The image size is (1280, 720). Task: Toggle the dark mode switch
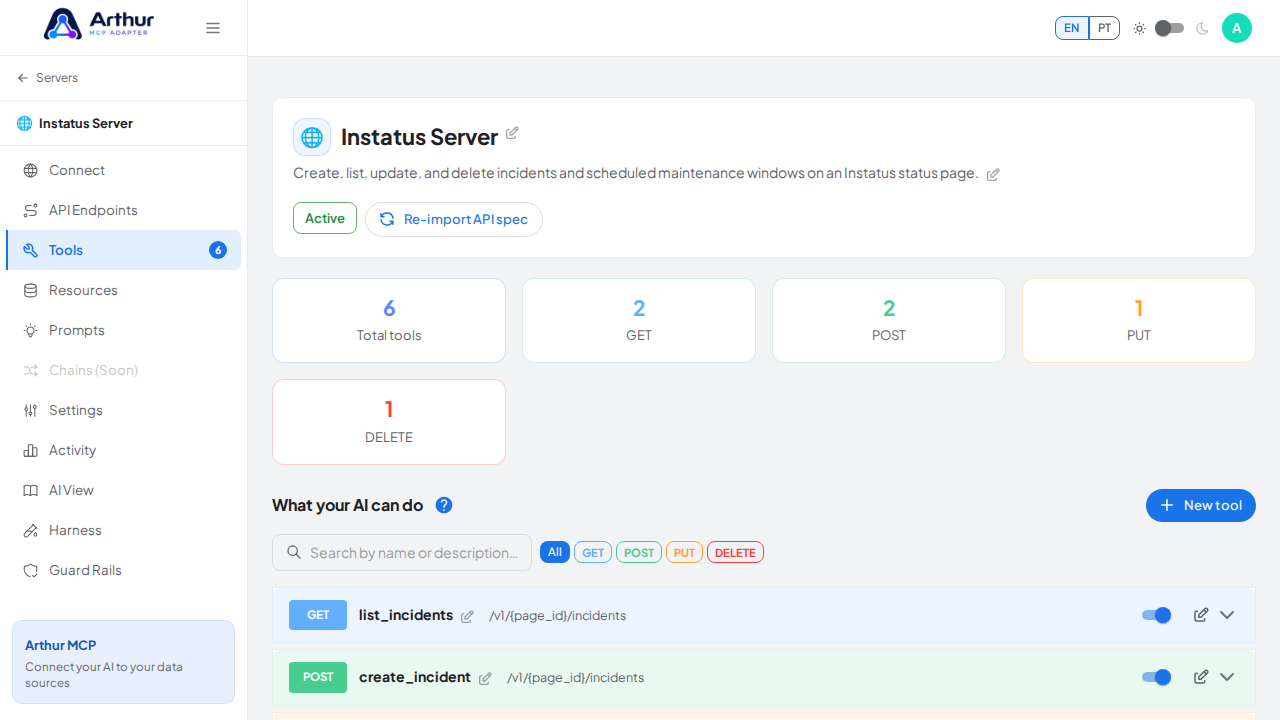tap(1169, 28)
